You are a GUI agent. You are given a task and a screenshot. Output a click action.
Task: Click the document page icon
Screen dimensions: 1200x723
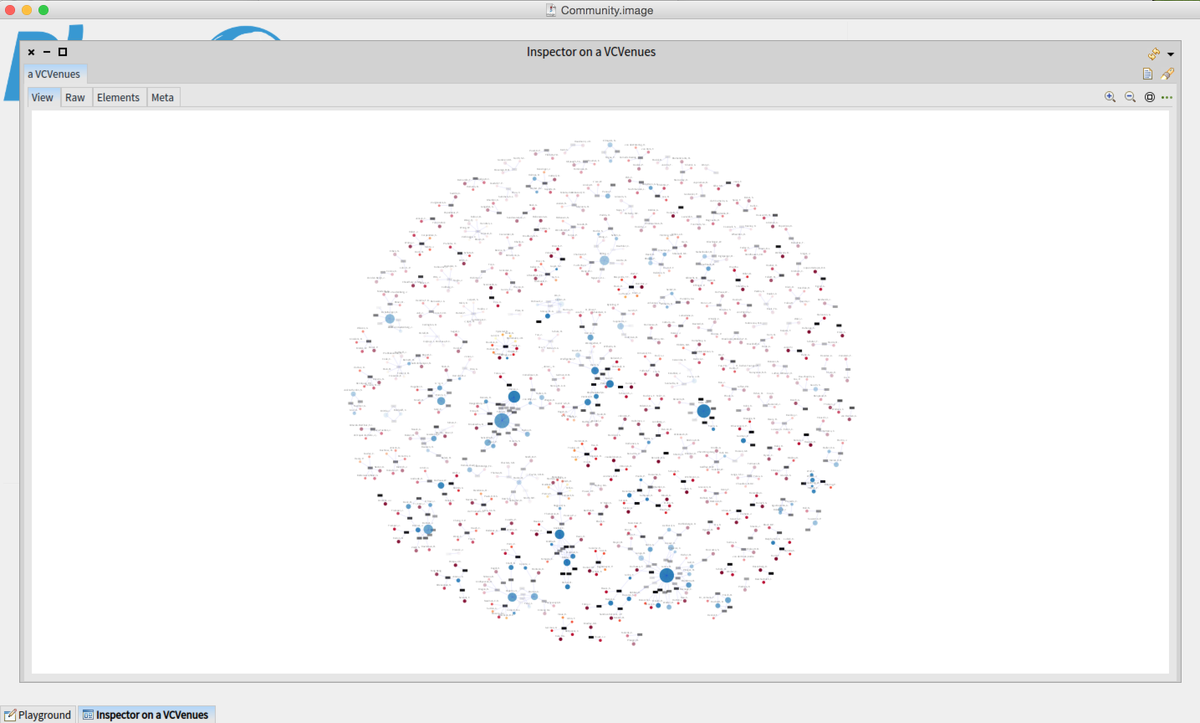pyautogui.click(x=1148, y=74)
